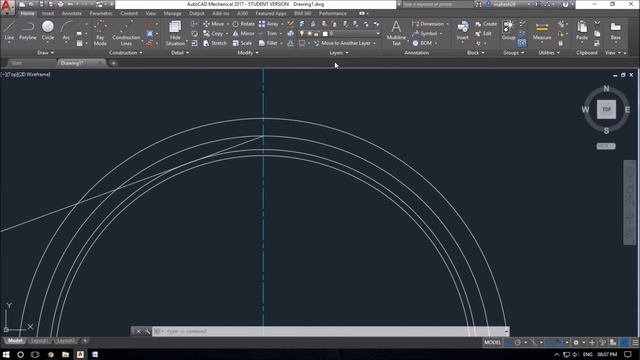Activate Ray Mode tool

100,33
